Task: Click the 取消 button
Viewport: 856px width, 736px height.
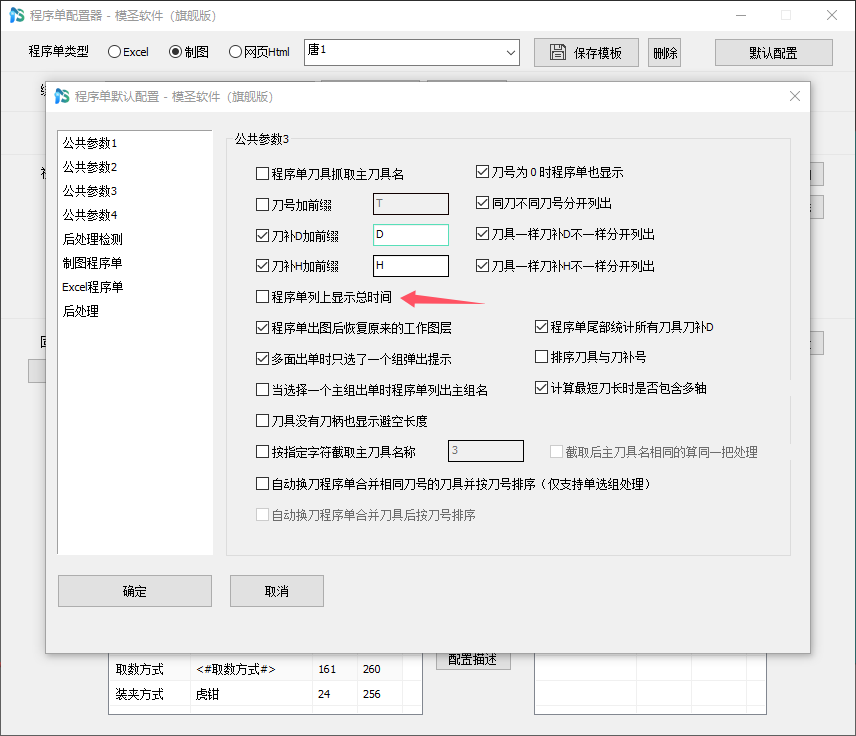Action: (x=277, y=591)
